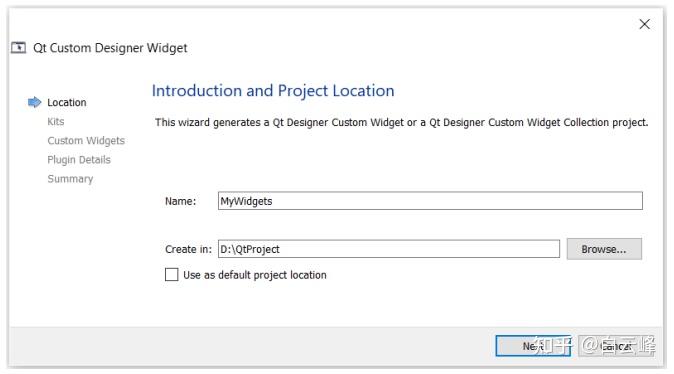Close the Qt Custom Designer Widget dialog
Screen dimensions: 674x374
point(644,24)
